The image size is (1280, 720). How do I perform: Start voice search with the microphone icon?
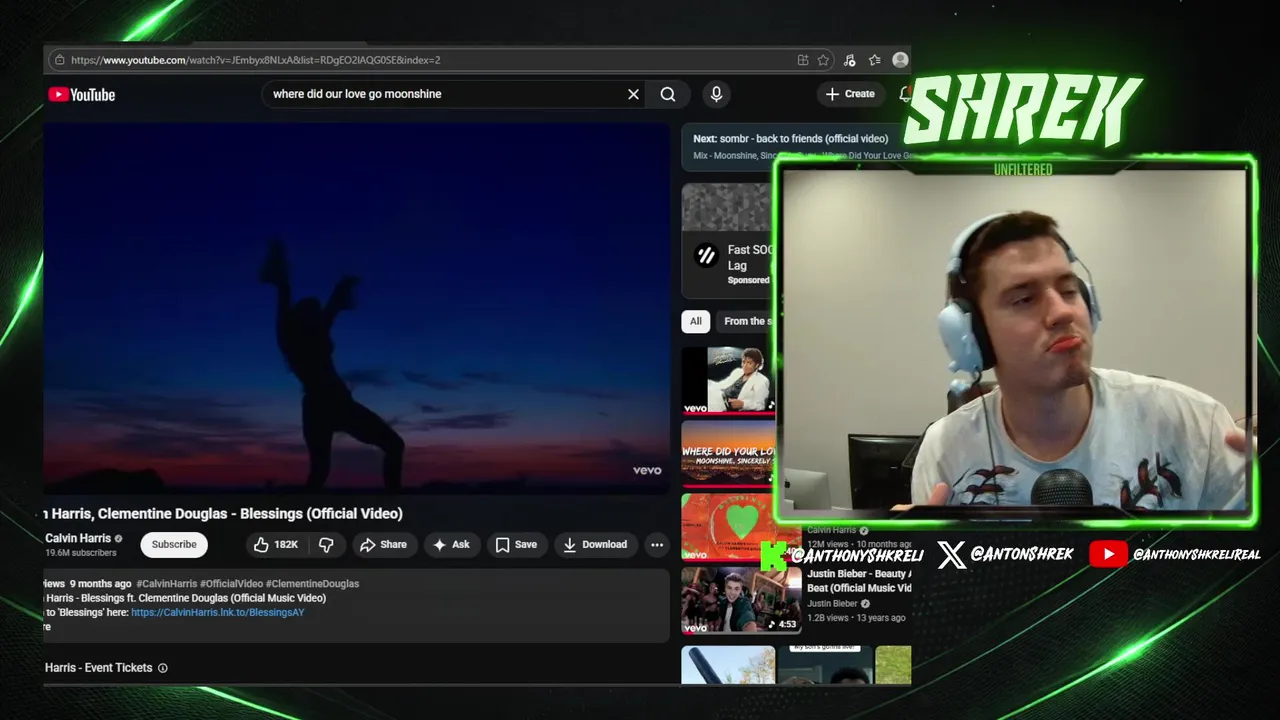[716, 94]
